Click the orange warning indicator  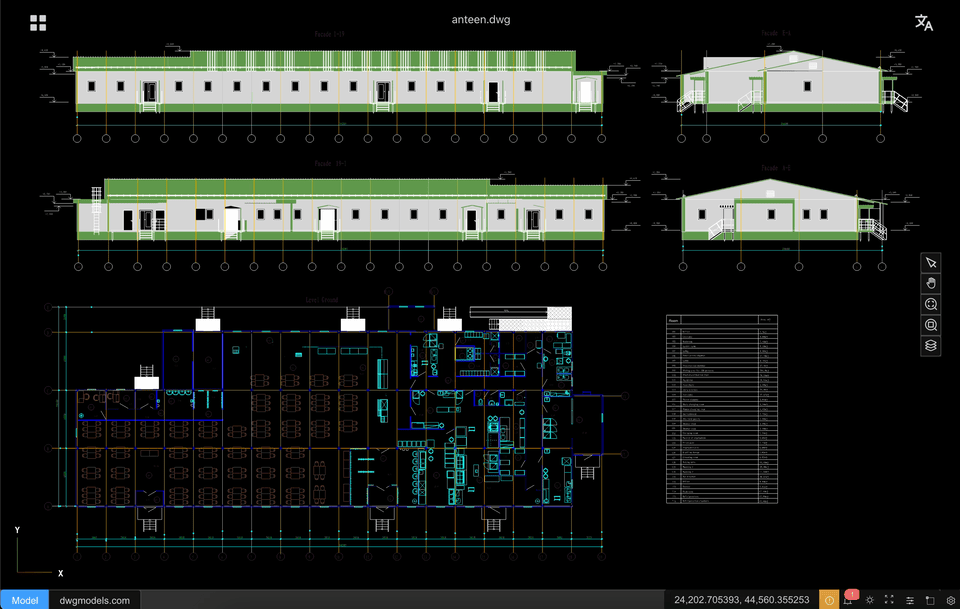click(829, 599)
